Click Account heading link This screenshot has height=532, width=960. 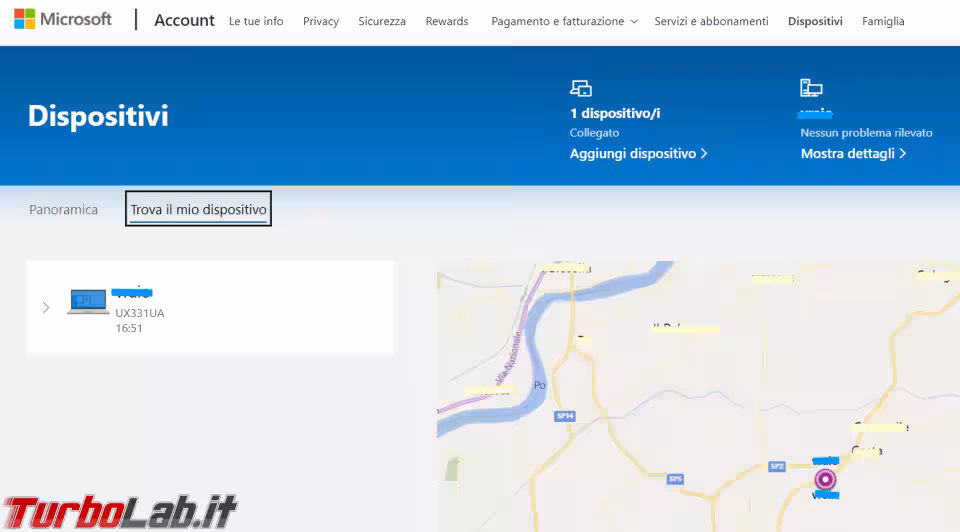click(x=184, y=20)
